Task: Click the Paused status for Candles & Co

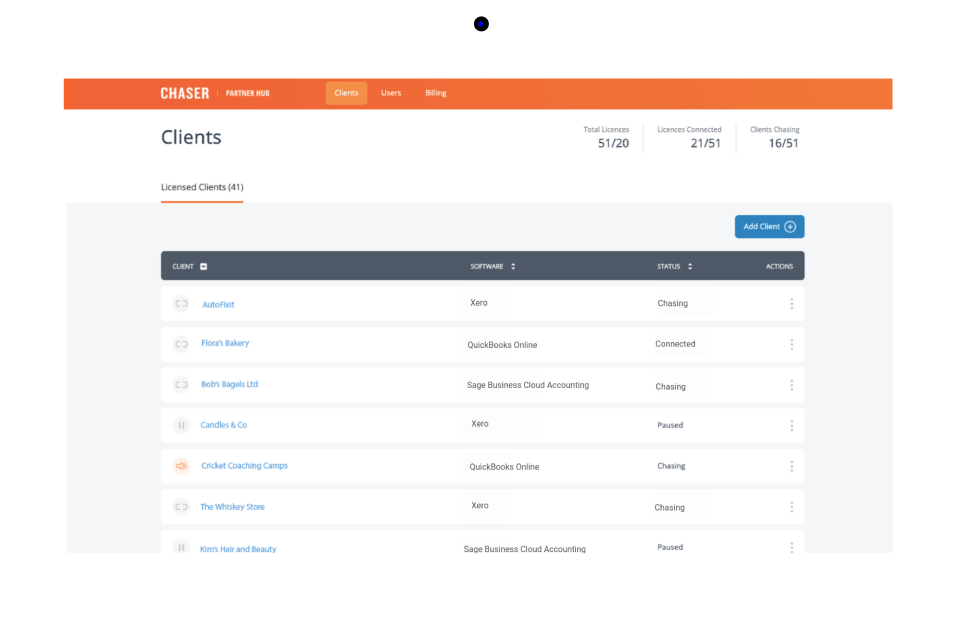Action: (670, 424)
